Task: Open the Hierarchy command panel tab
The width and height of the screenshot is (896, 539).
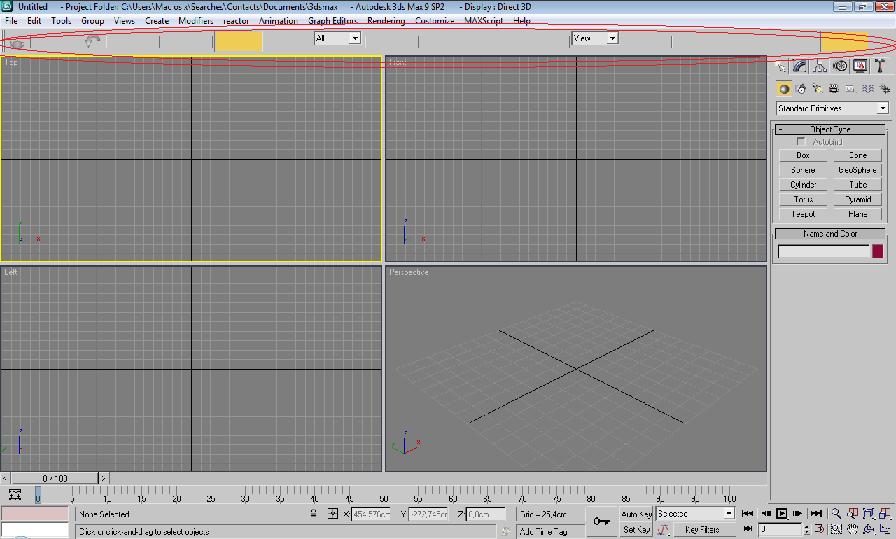Action: pos(820,66)
